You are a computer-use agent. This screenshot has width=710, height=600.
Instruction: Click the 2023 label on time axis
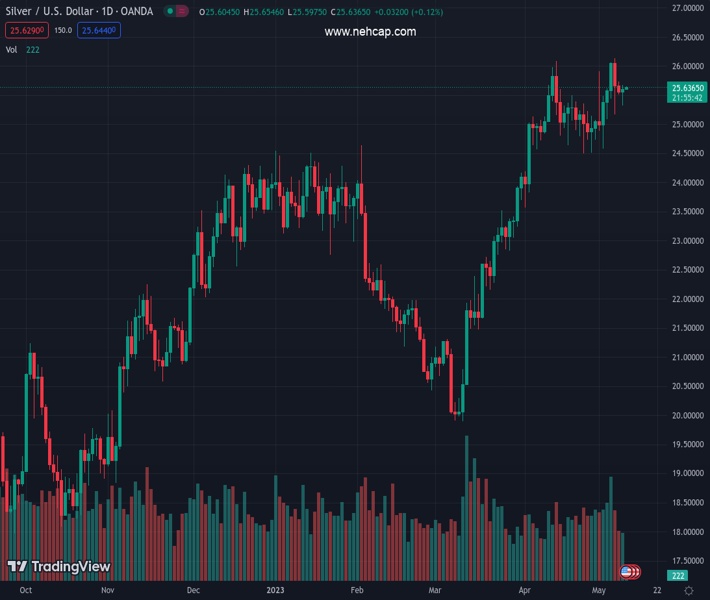(276, 591)
